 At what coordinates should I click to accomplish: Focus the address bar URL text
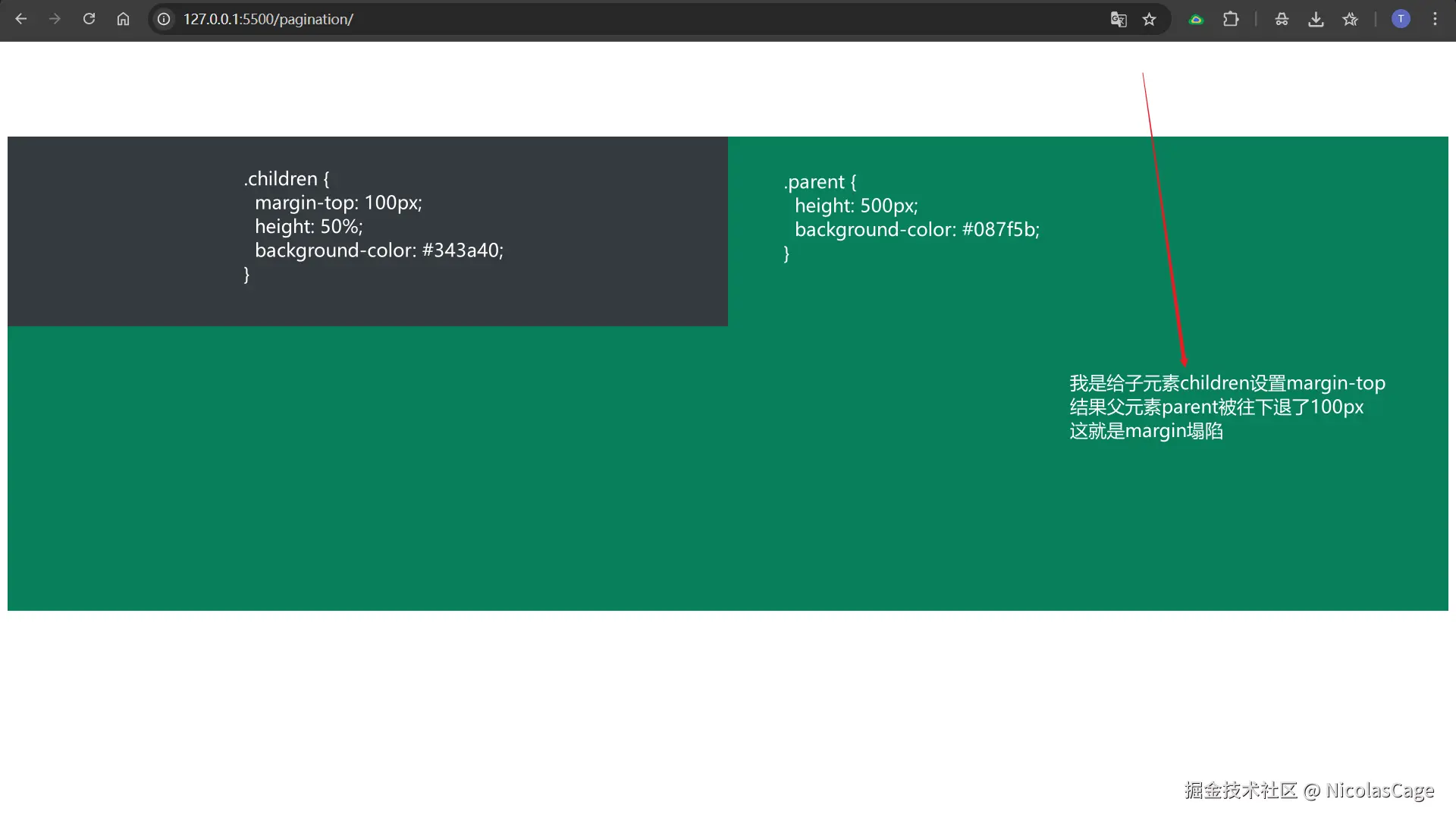click(x=268, y=19)
